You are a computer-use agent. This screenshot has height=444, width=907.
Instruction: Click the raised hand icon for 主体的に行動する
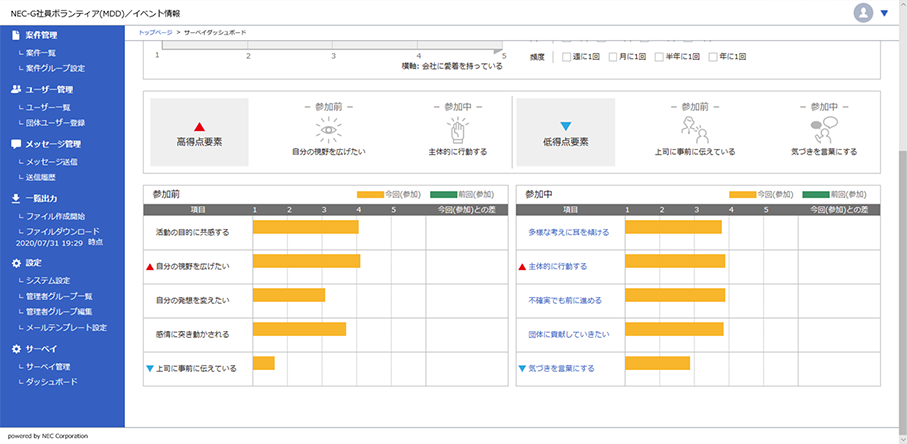pos(457,129)
